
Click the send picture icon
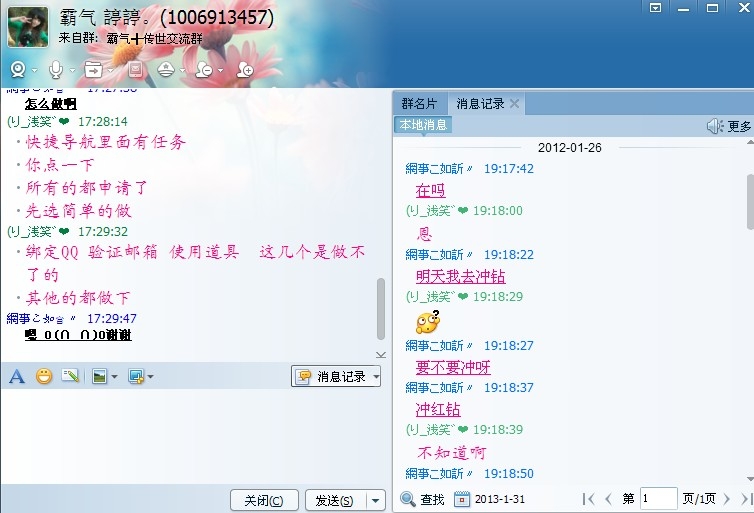(100, 376)
